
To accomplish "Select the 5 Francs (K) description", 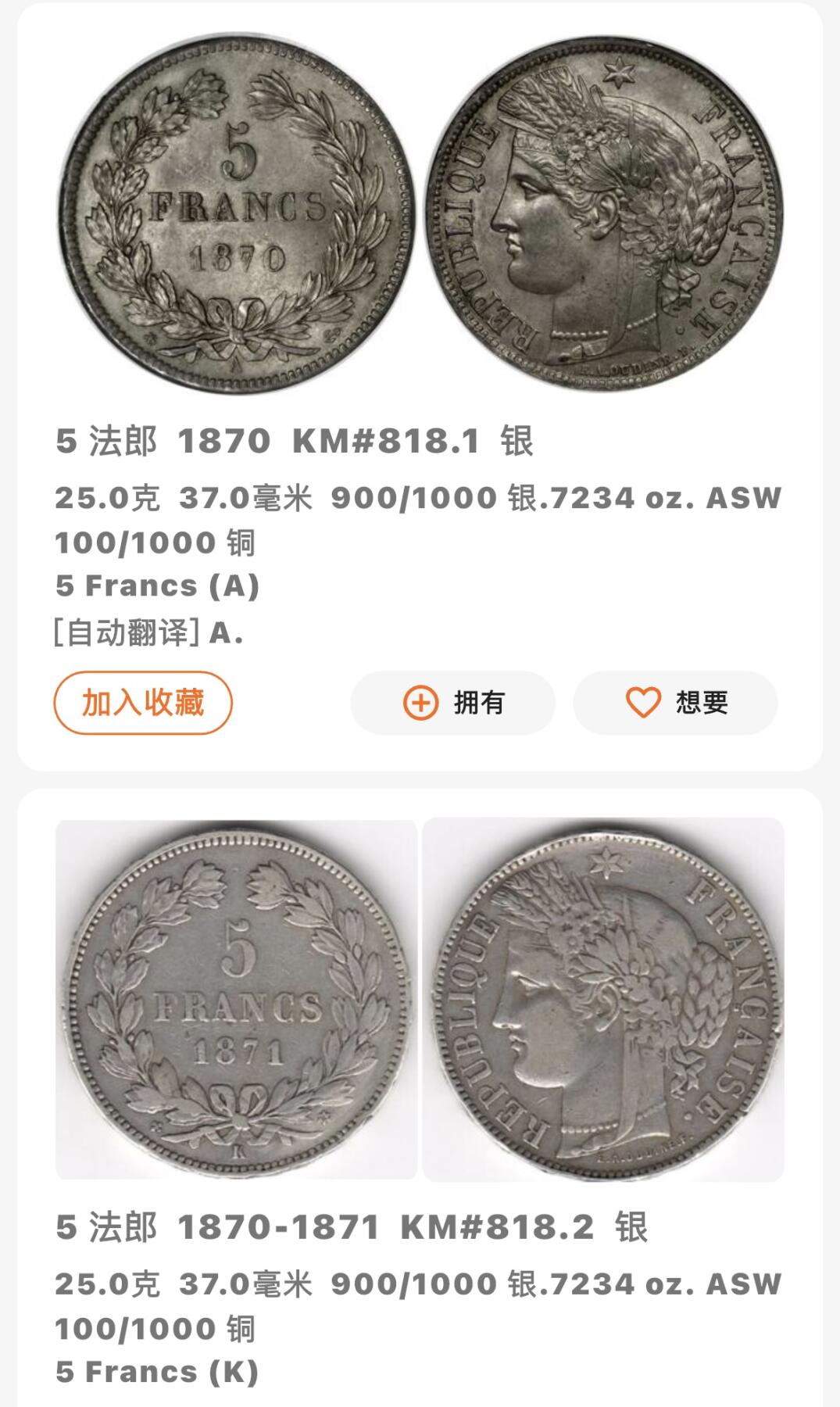I will (157, 1373).
